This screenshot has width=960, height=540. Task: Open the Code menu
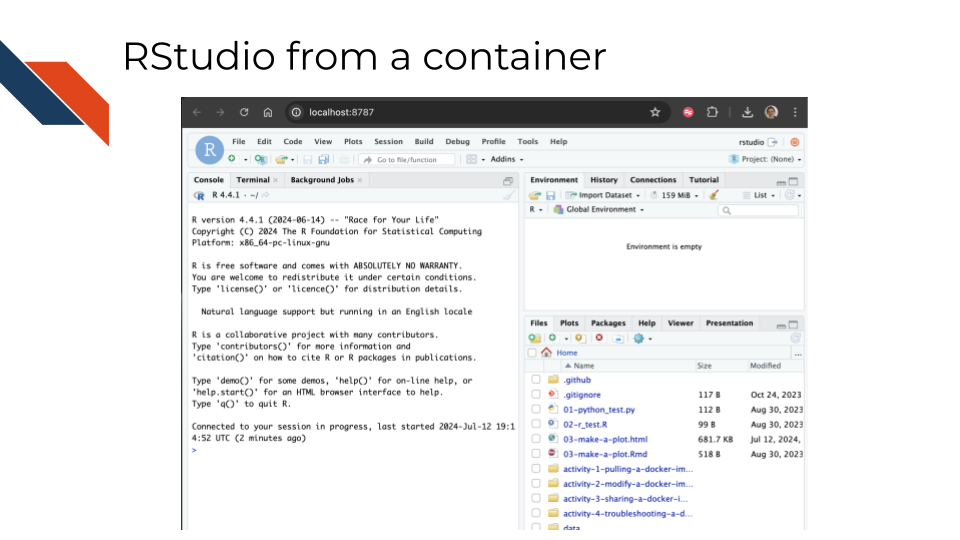(293, 141)
